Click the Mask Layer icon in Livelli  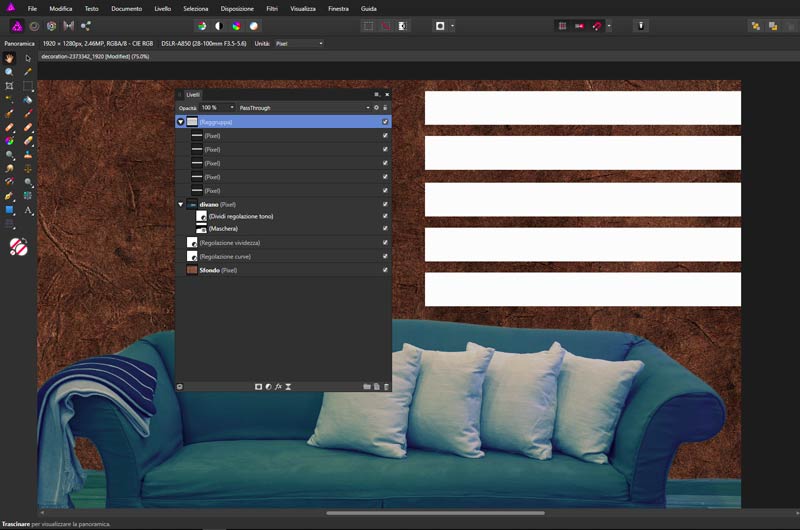(258, 387)
